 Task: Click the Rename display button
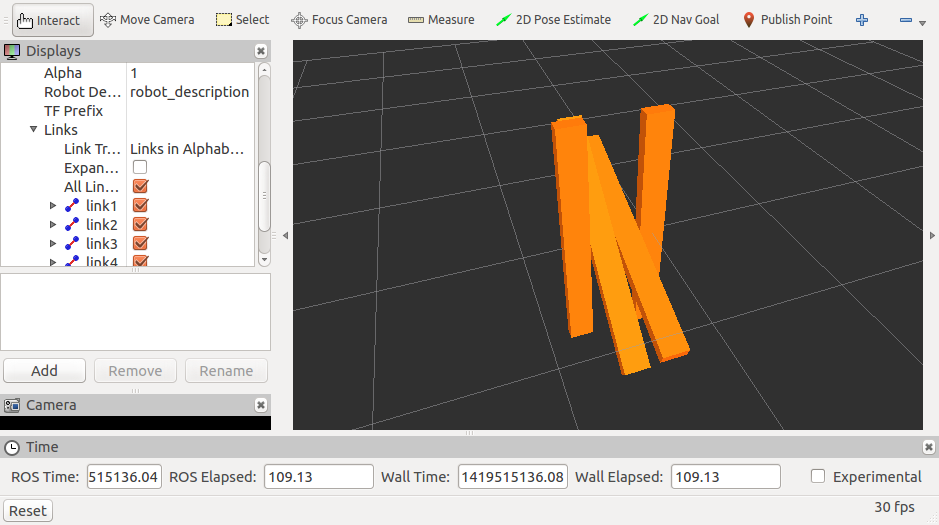tap(226, 371)
